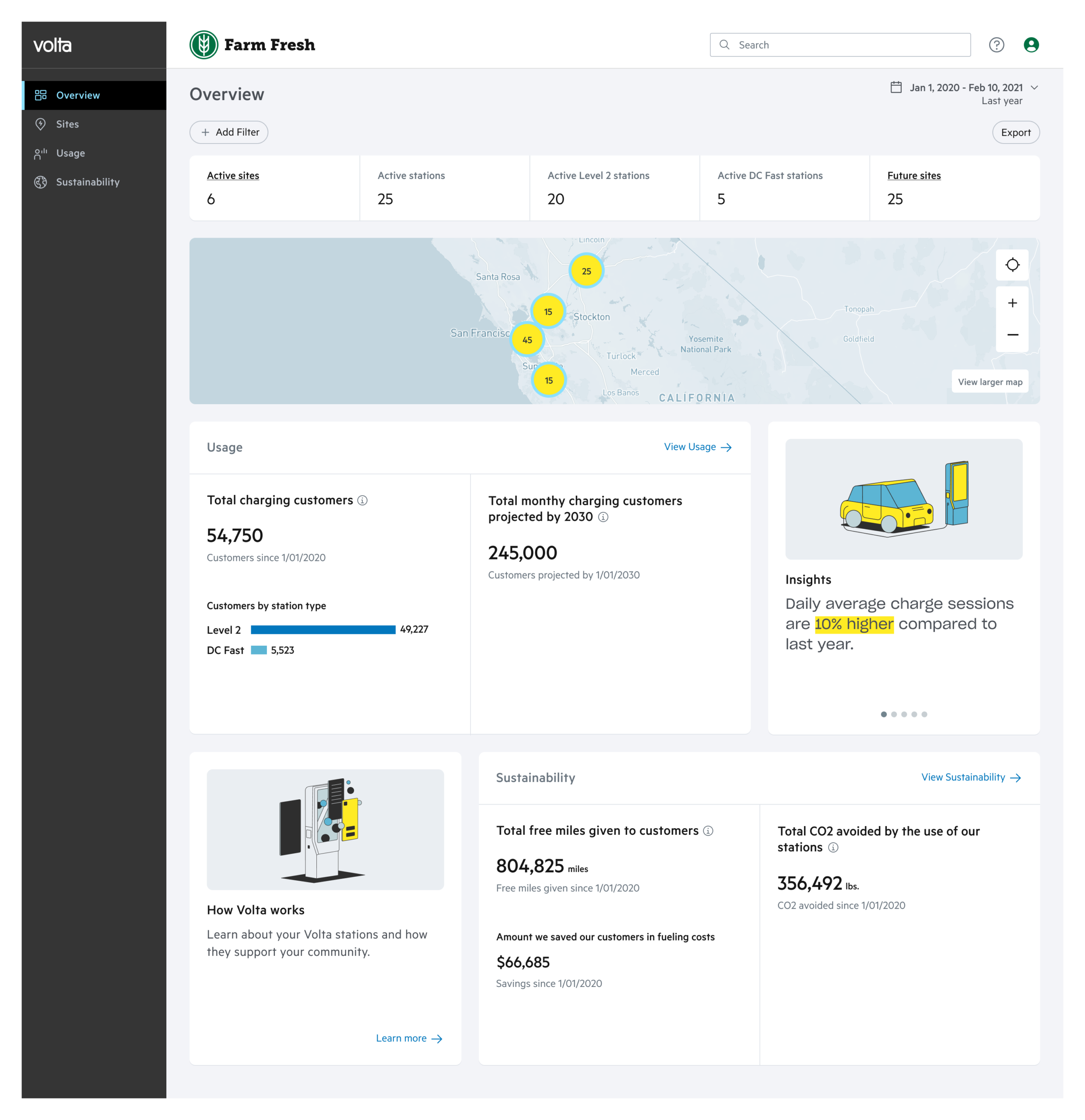Click the magnifier icon in search box
This screenshot has width=1085, height=1120.
click(724, 45)
